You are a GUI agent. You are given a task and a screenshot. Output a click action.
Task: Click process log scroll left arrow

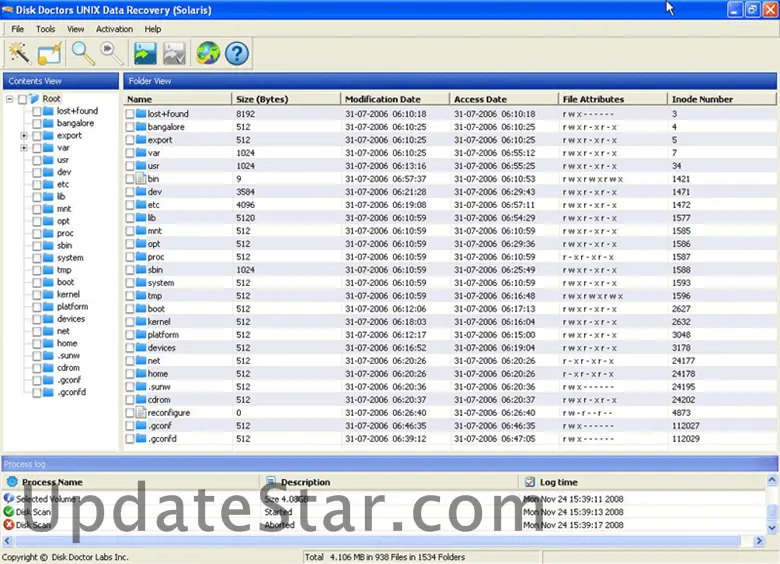(x=7, y=541)
